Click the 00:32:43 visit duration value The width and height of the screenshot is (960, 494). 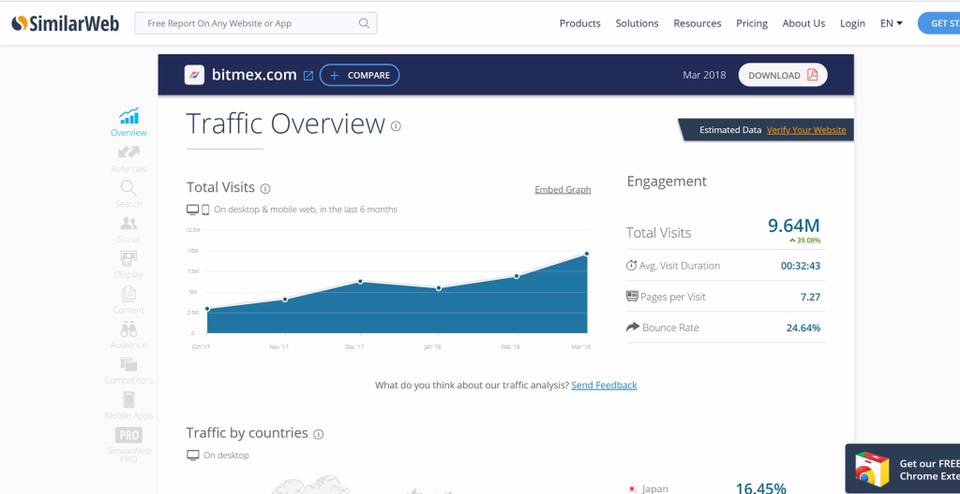800,266
